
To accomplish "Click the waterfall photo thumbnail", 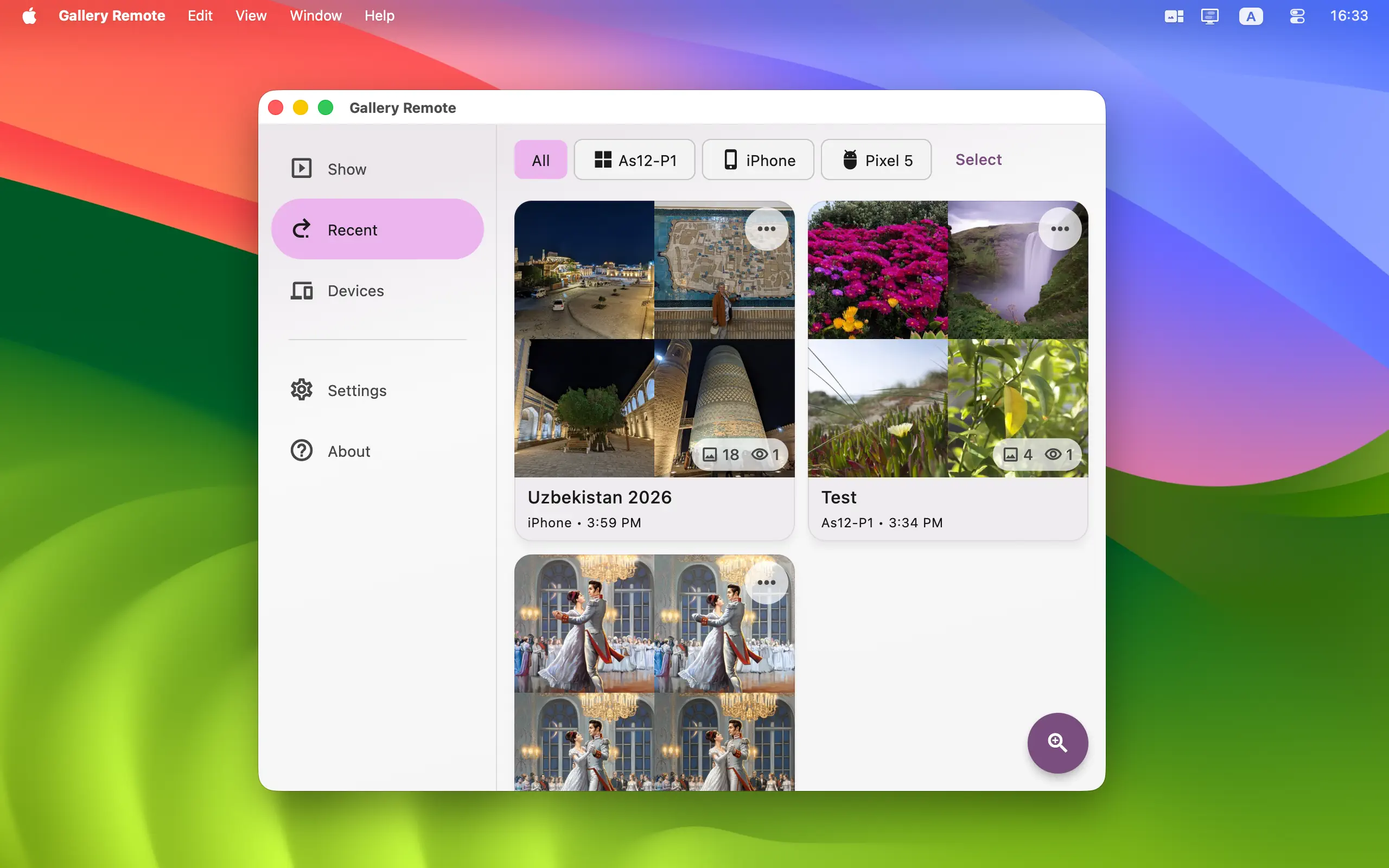I will point(1018,270).
